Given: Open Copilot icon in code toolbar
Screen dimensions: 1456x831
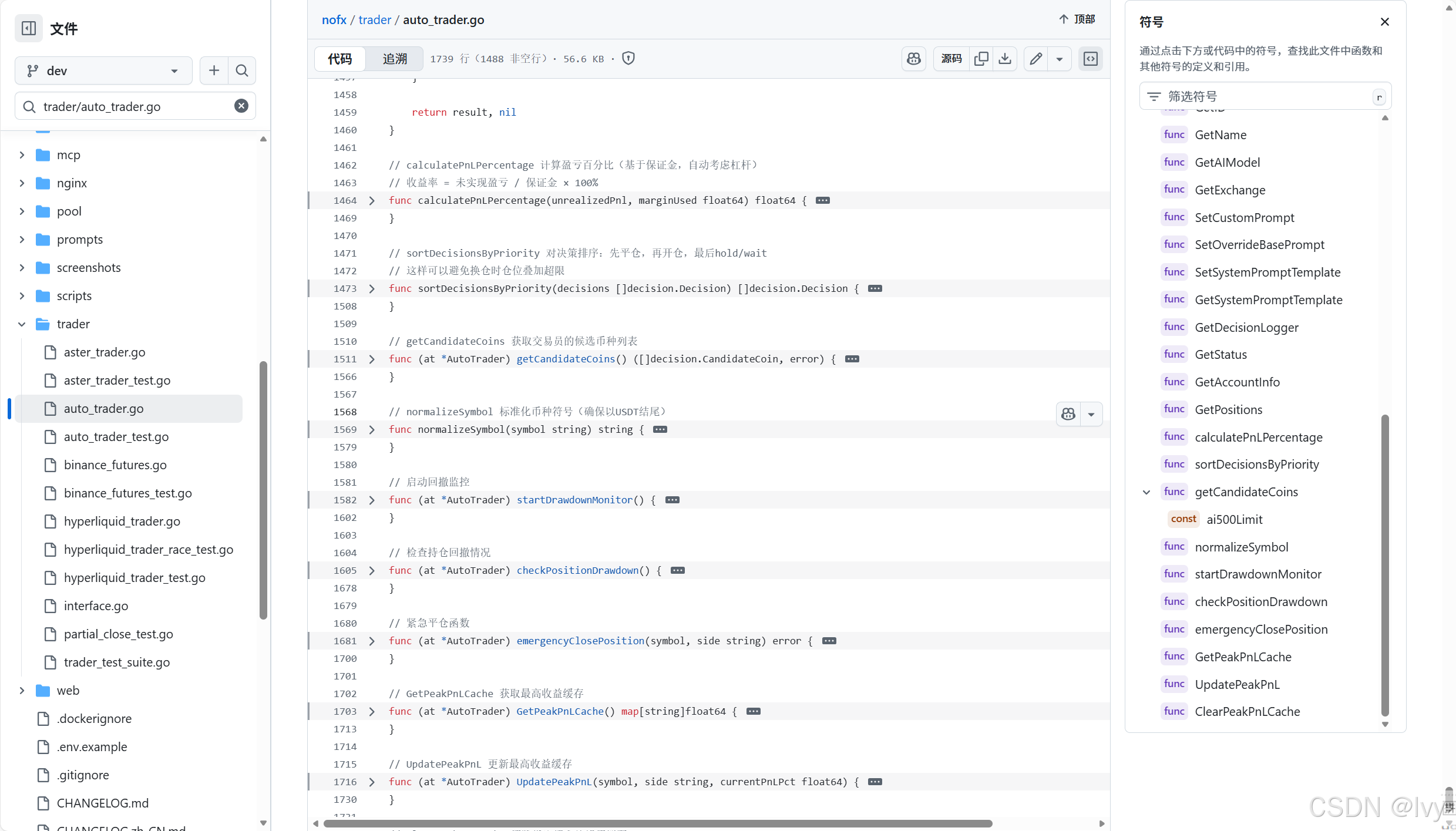Looking at the screenshot, I should tap(914, 59).
